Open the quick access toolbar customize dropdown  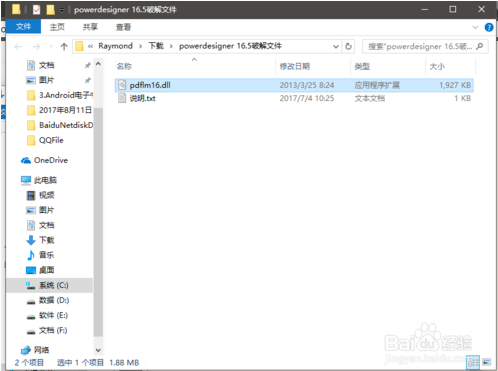tap(62, 10)
